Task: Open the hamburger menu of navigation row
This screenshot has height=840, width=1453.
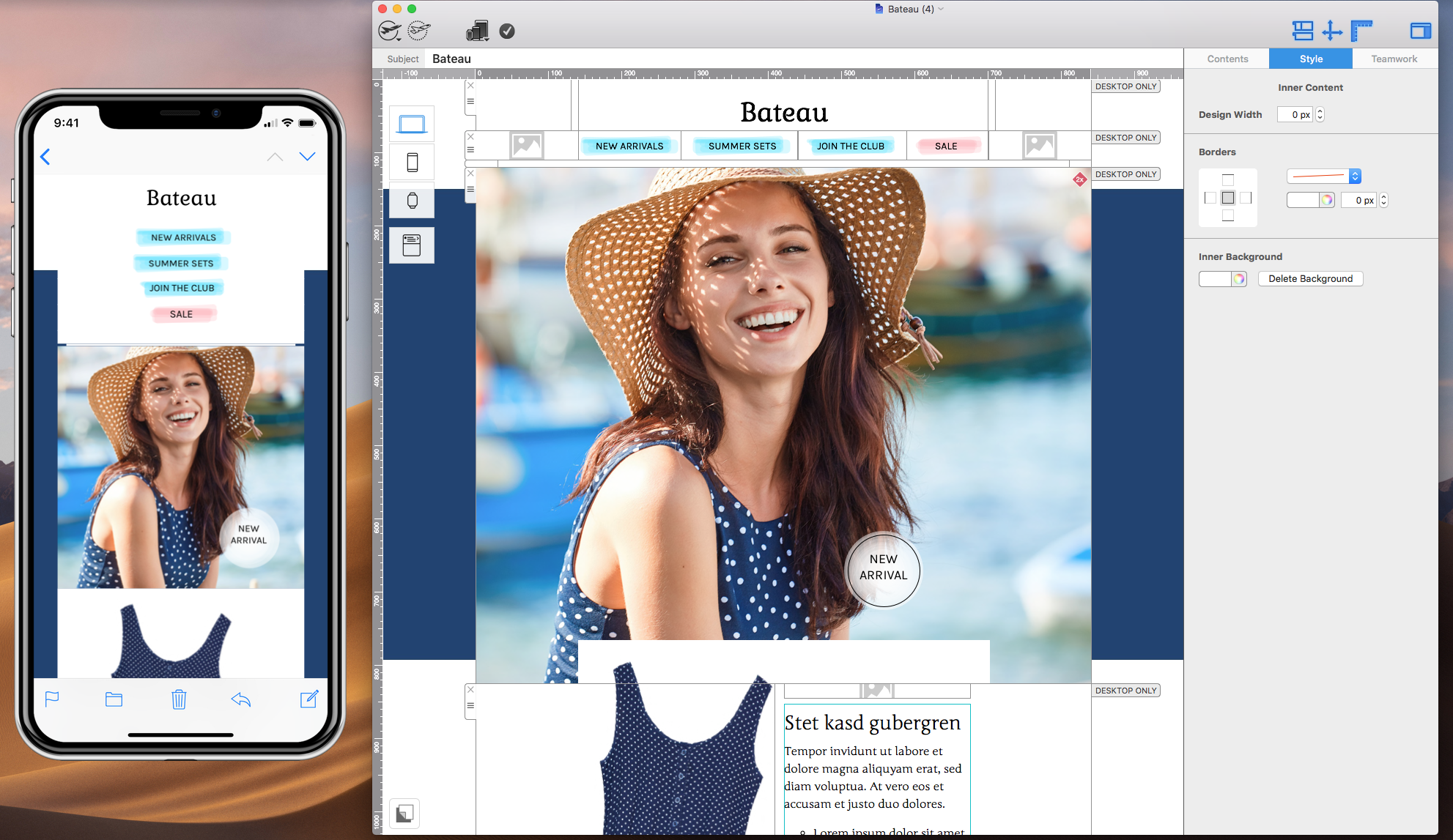Action: pos(470,149)
